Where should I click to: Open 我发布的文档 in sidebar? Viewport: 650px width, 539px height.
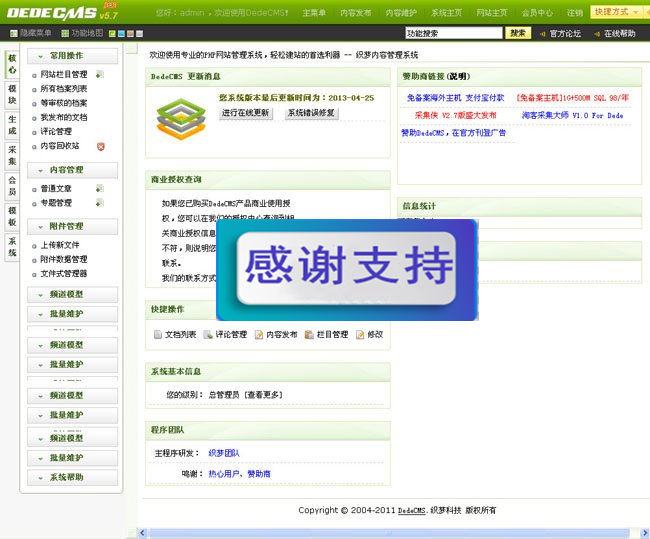tap(64, 117)
